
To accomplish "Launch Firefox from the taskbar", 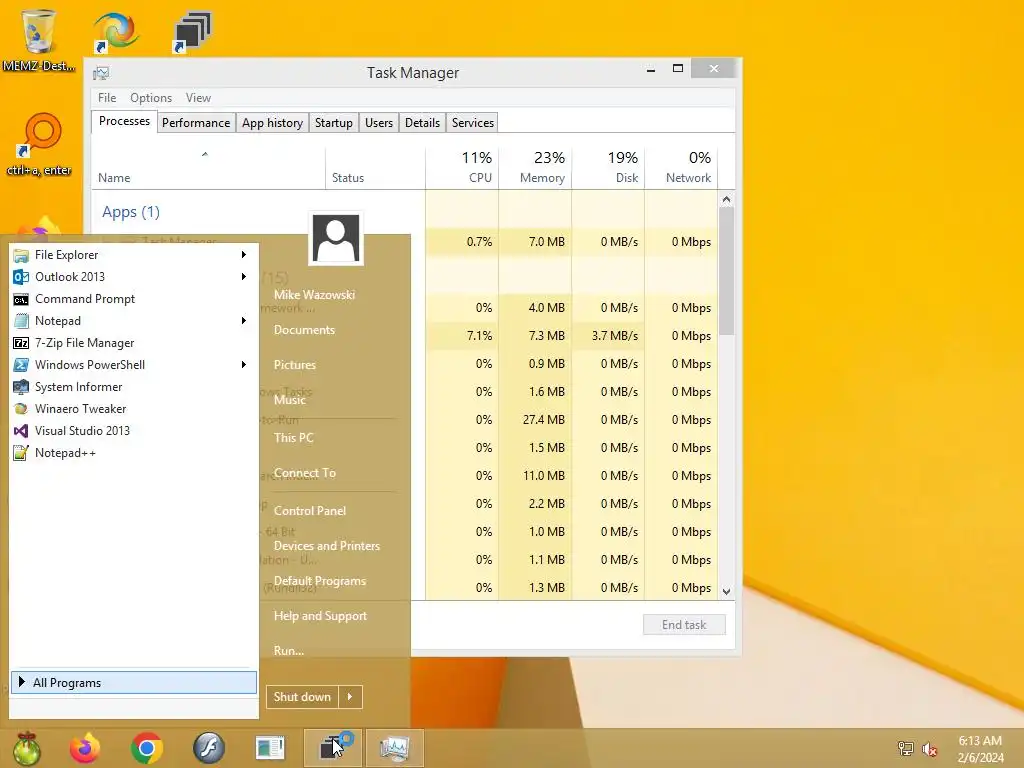I will click(x=85, y=748).
